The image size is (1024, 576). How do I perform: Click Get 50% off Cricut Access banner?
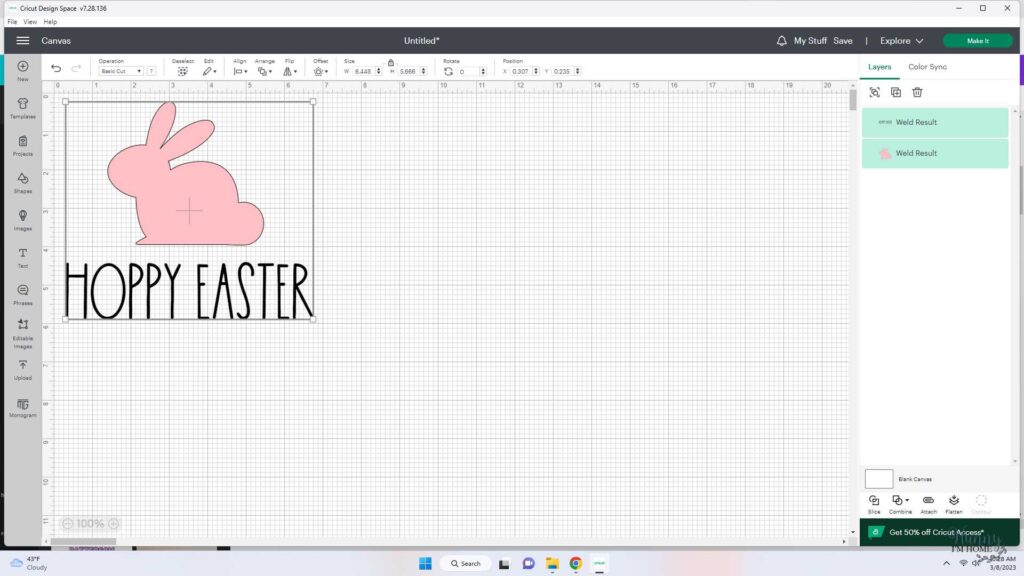tap(939, 532)
